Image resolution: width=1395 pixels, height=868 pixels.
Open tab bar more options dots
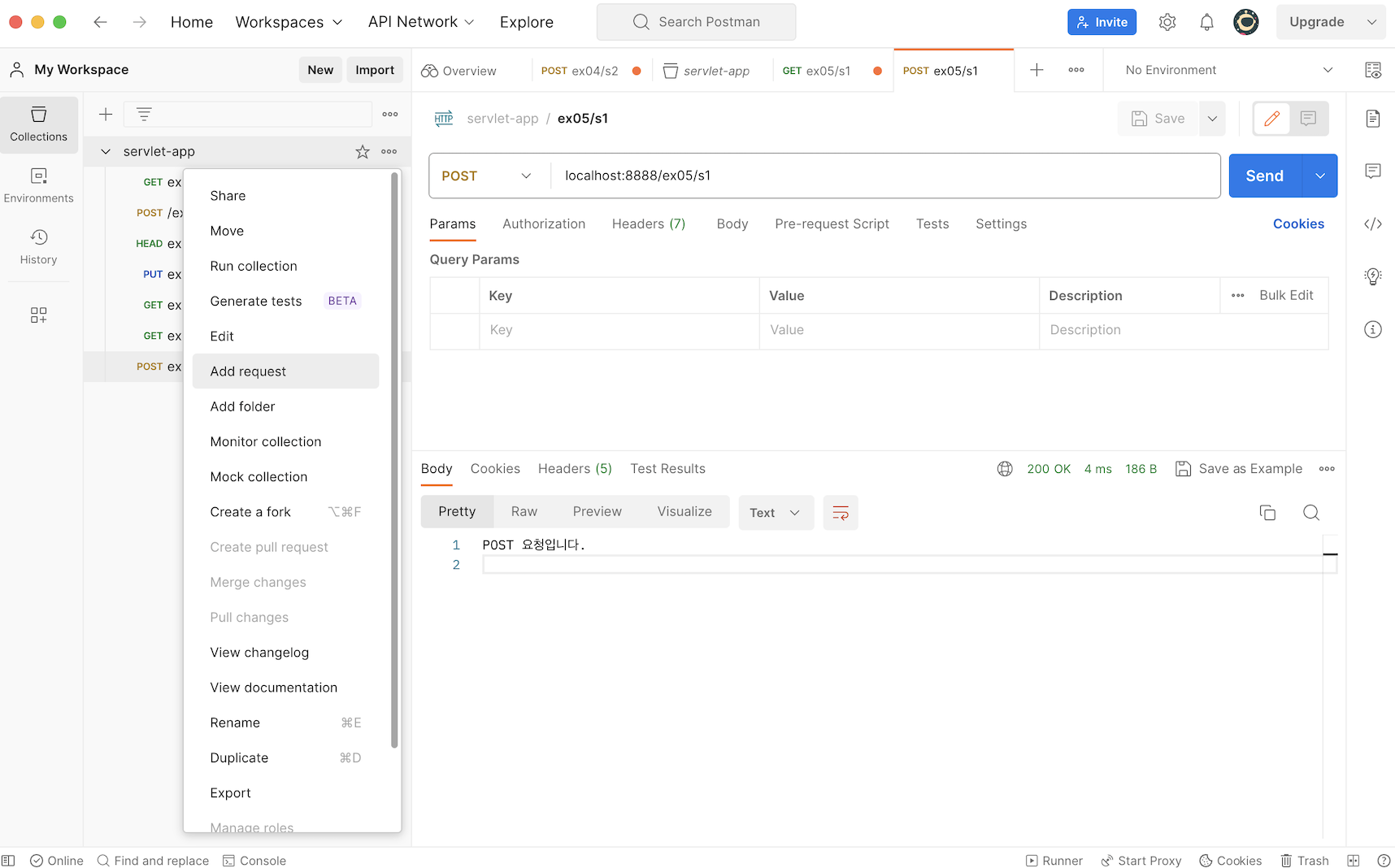1076,70
